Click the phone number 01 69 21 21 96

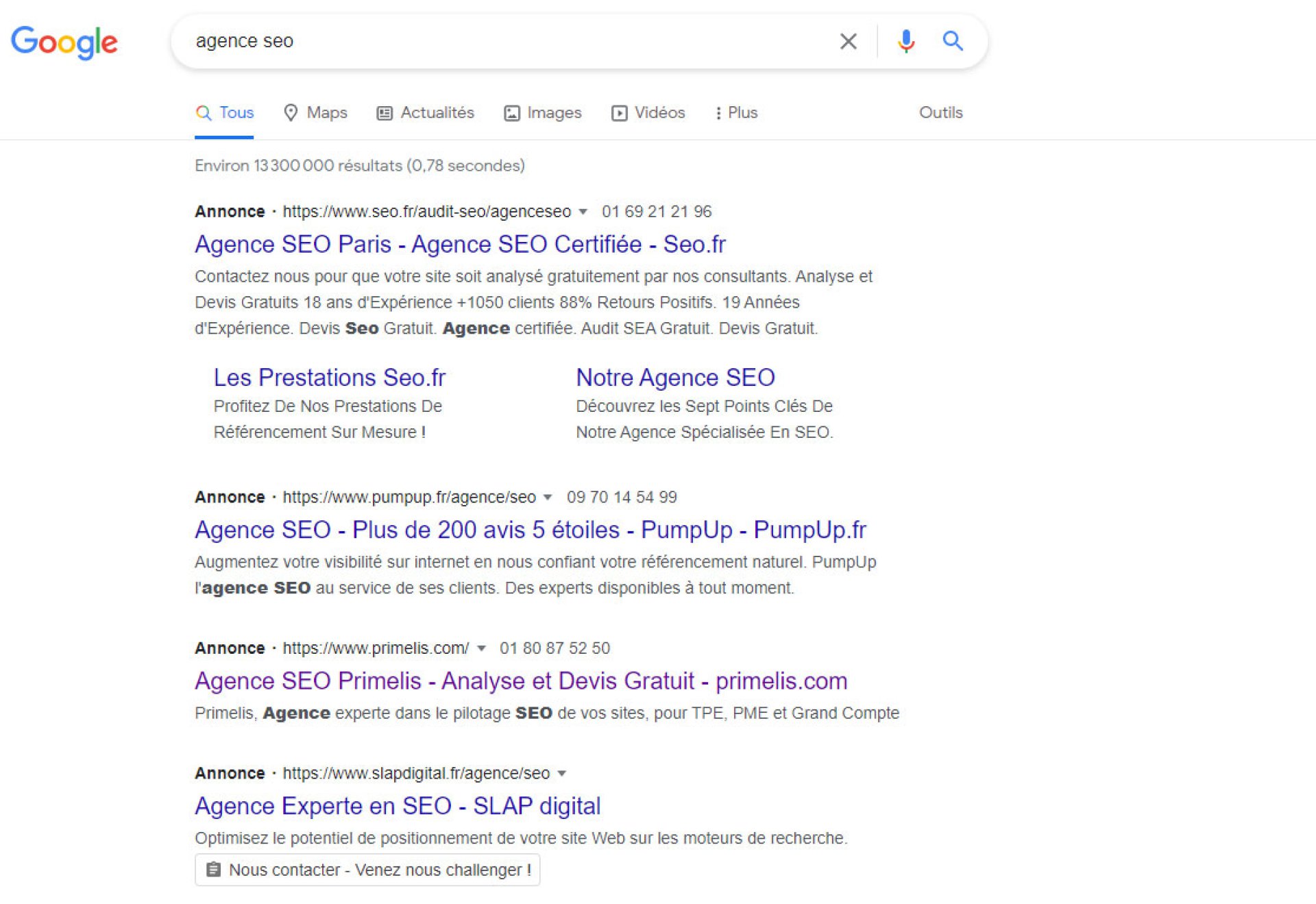pyautogui.click(x=657, y=212)
